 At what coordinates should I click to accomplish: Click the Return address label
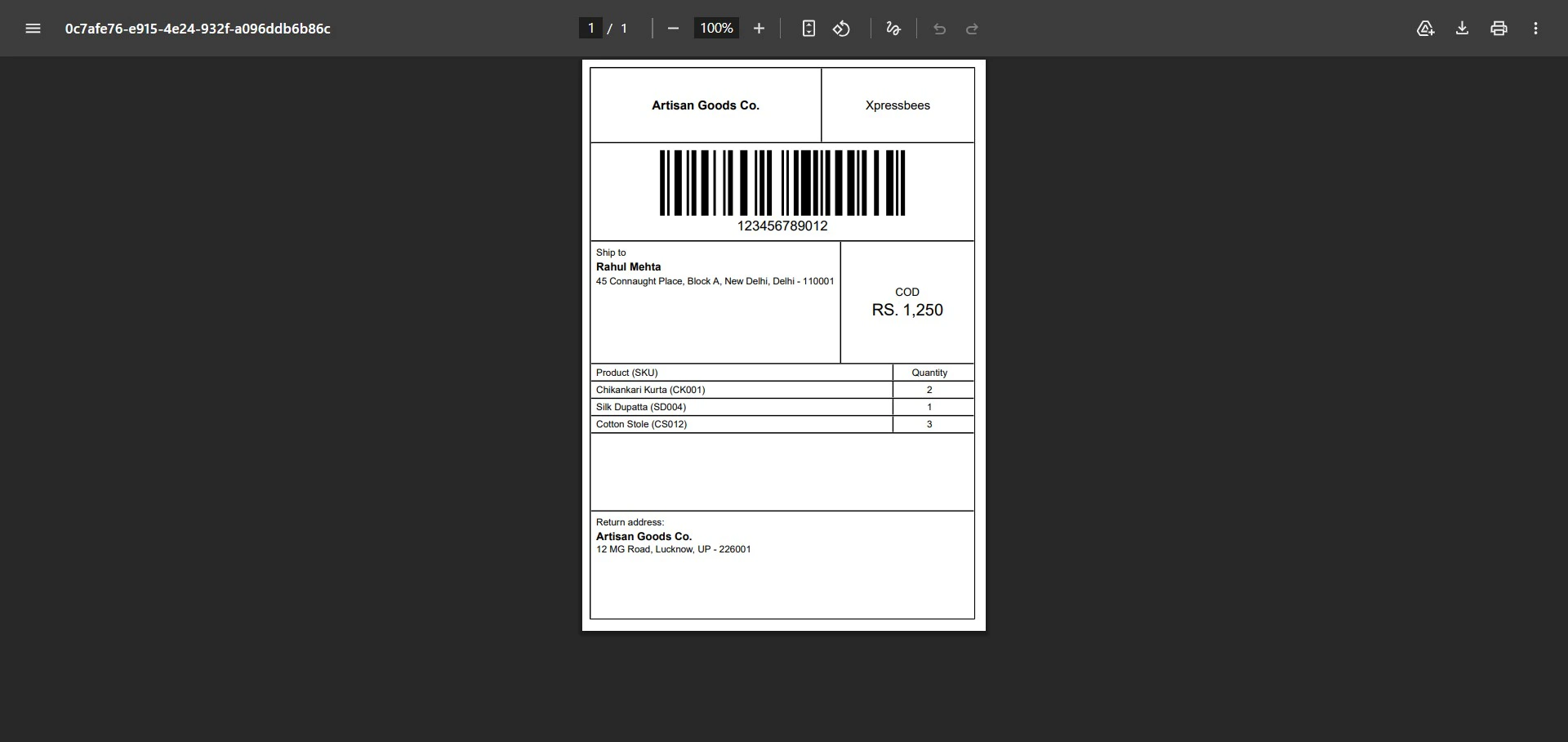pyautogui.click(x=630, y=522)
